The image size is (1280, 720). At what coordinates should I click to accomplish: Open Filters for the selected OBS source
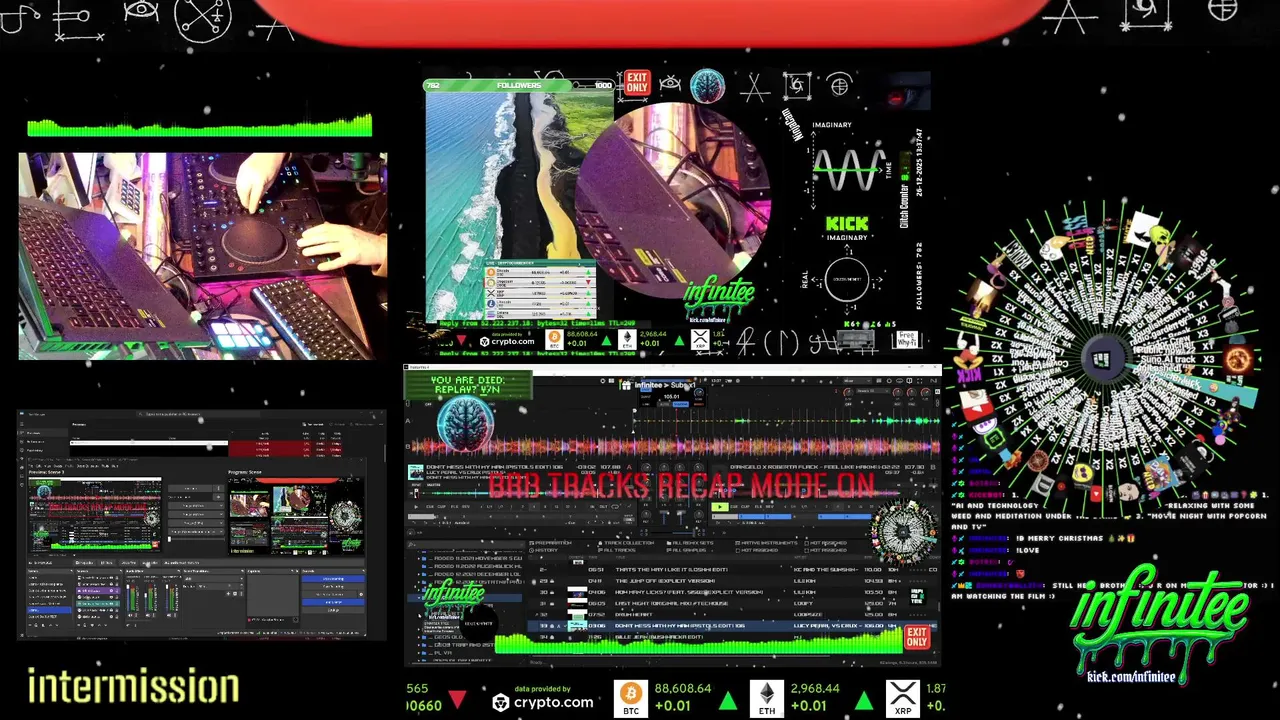pyautogui.click(x=106, y=563)
